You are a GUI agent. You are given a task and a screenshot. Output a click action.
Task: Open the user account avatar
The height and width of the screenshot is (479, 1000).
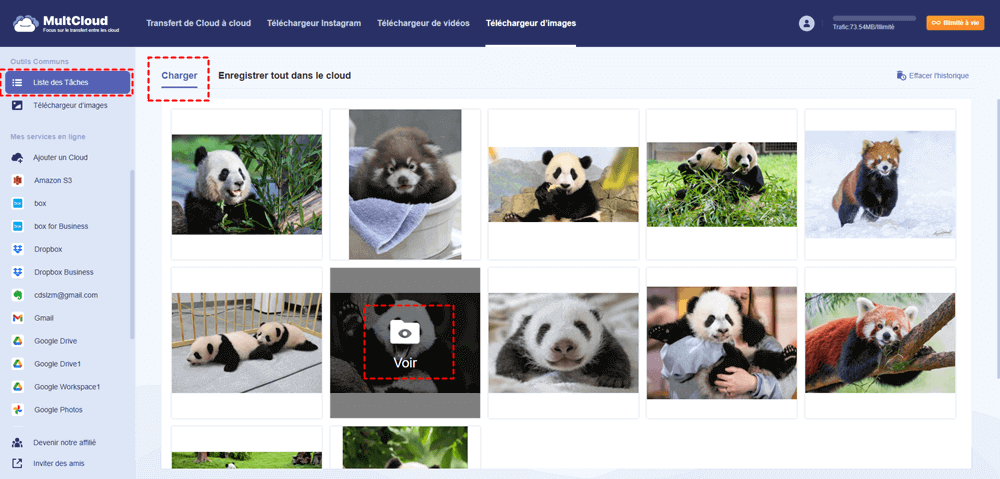(x=806, y=23)
